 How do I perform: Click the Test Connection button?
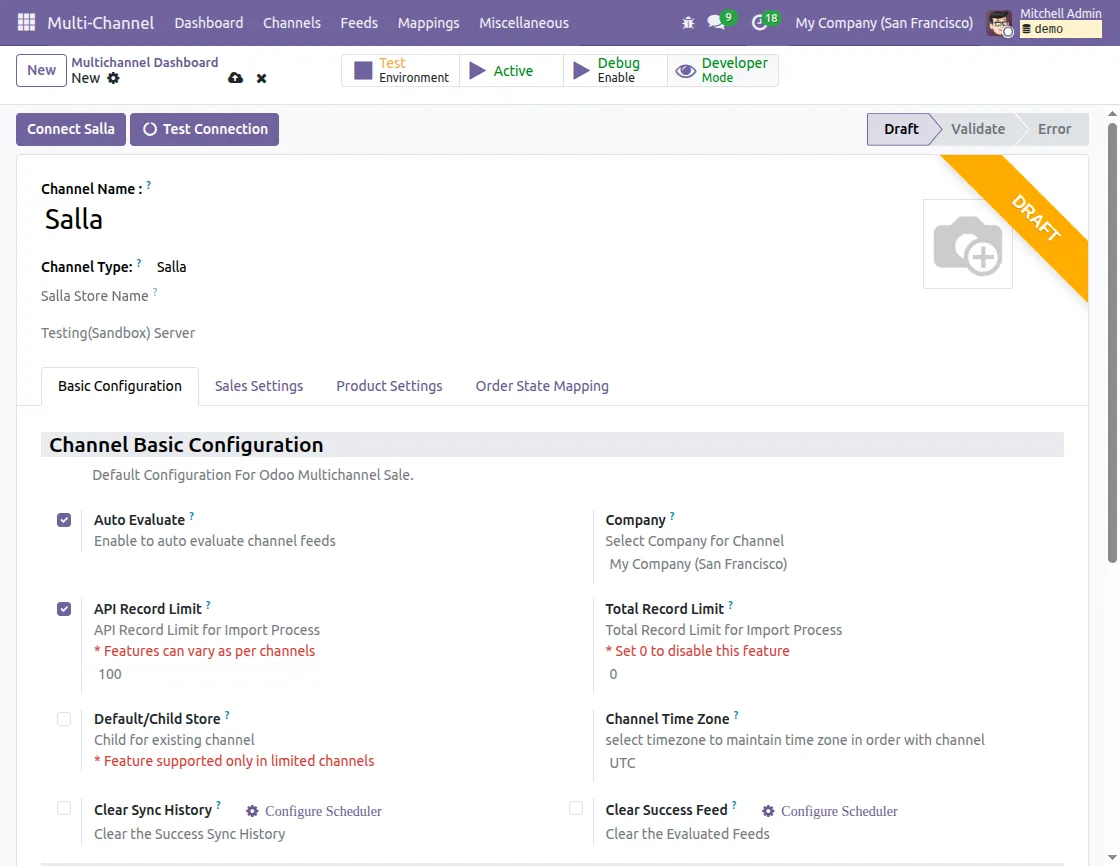coord(205,129)
